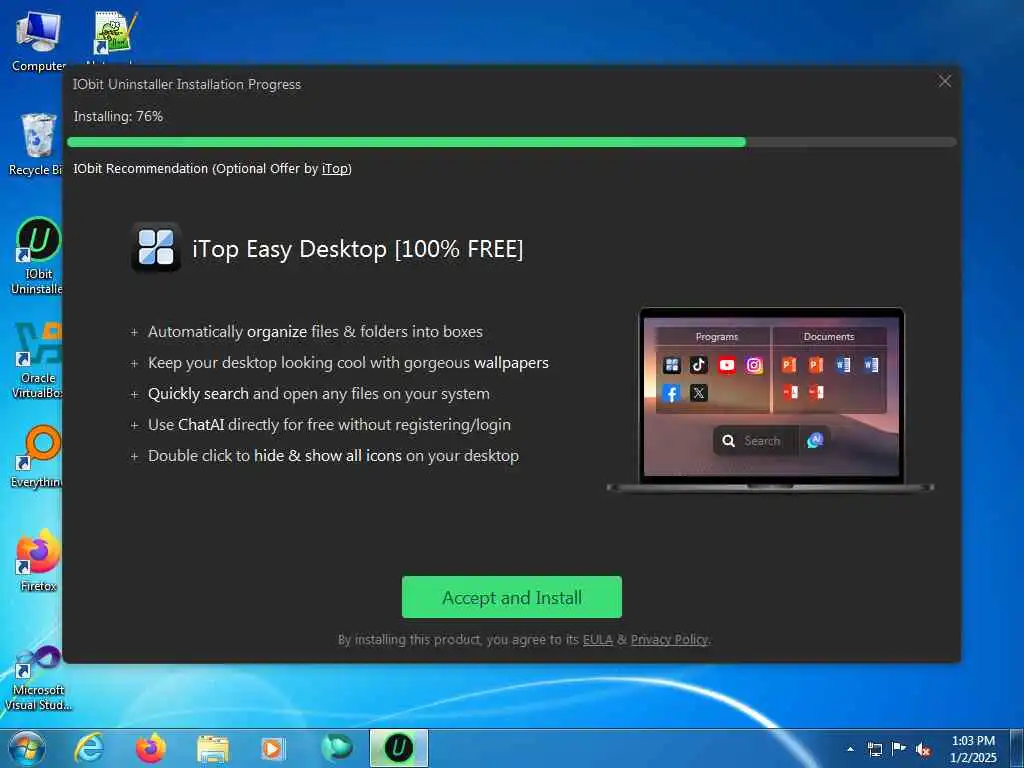Select the Firefox desktop shortcut
This screenshot has height=768, width=1024.
click(x=37, y=560)
